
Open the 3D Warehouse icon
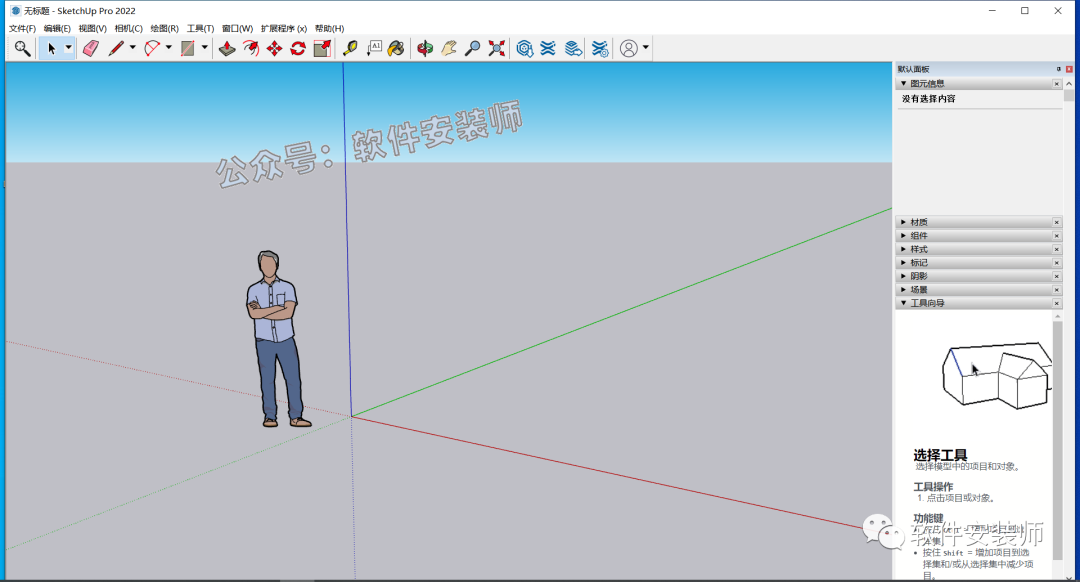pos(525,48)
